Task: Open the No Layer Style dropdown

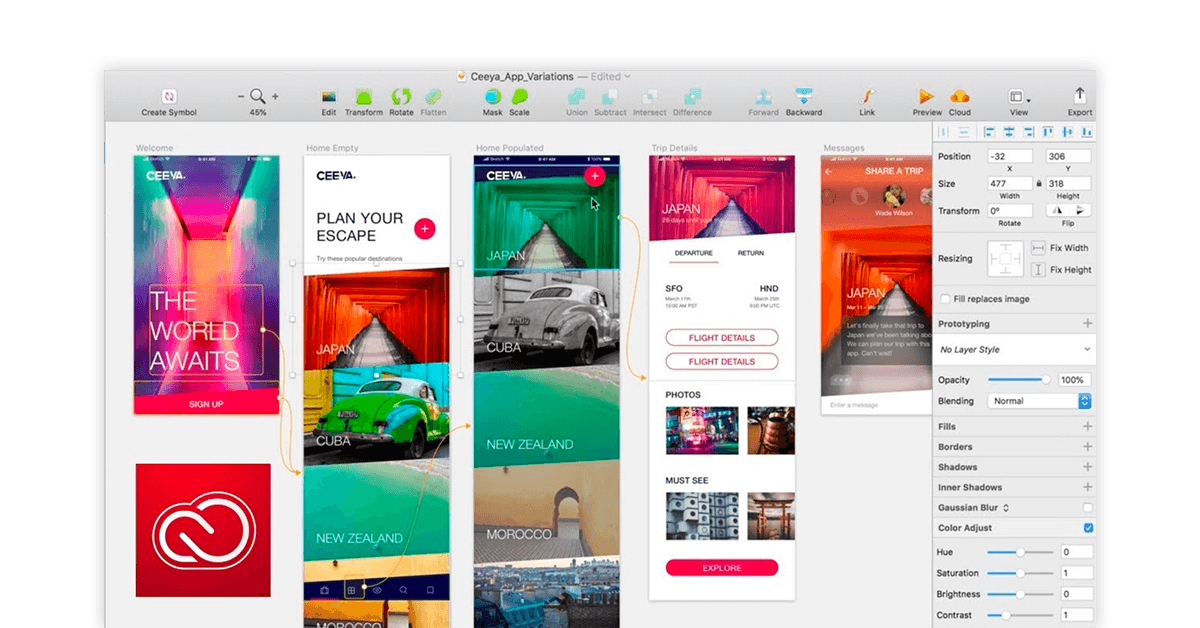Action: pos(1013,349)
